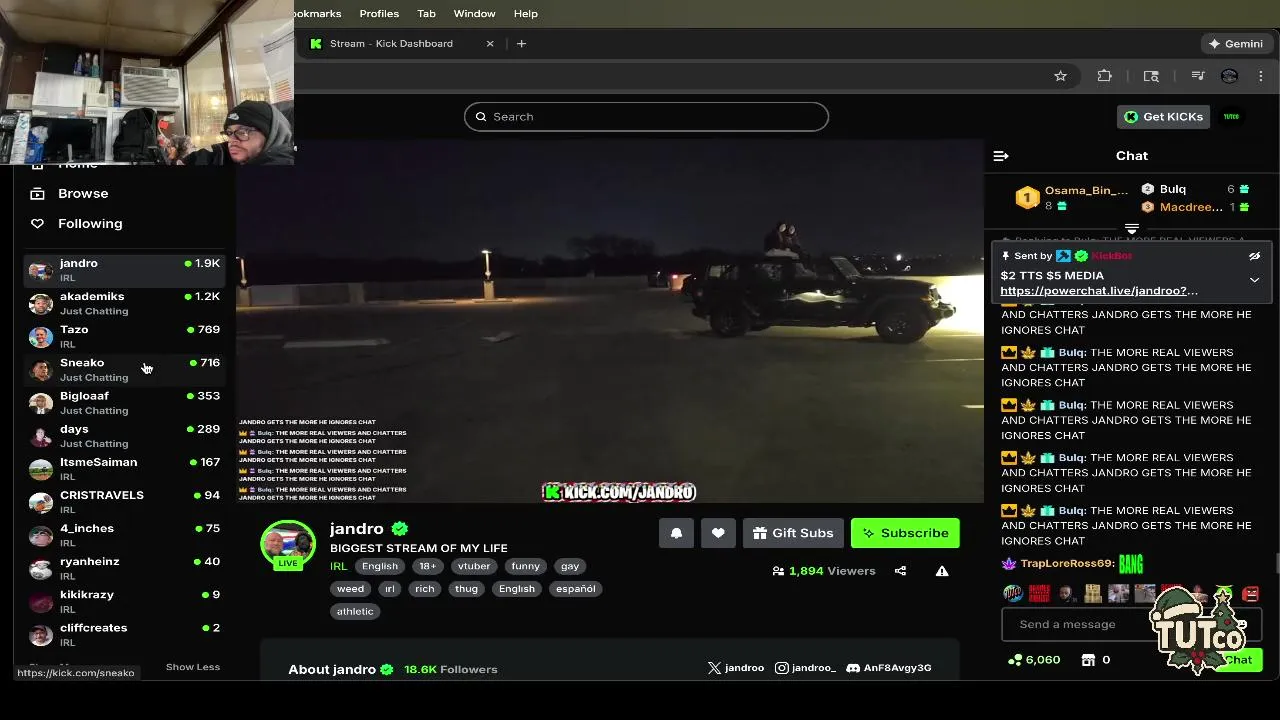
Task: Open the Window menu
Action: pyautogui.click(x=474, y=13)
